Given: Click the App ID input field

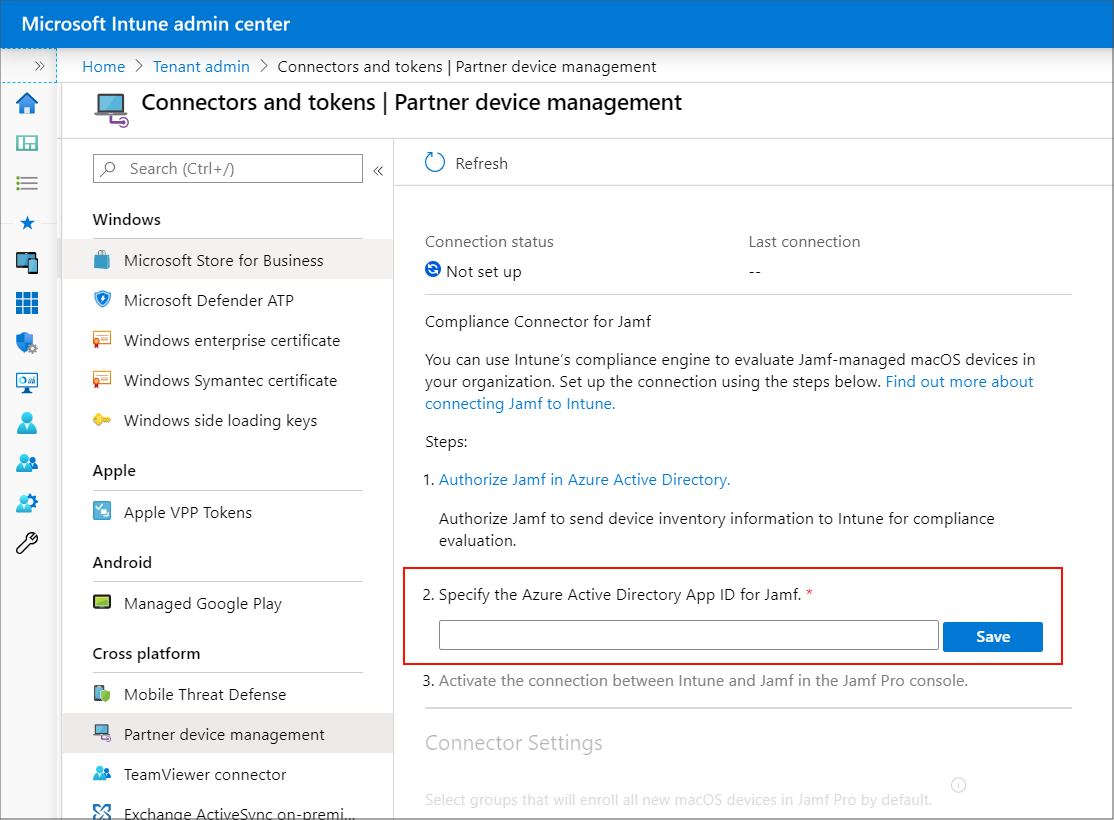Looking at the screenshot, I should click(x=688, y=635).
